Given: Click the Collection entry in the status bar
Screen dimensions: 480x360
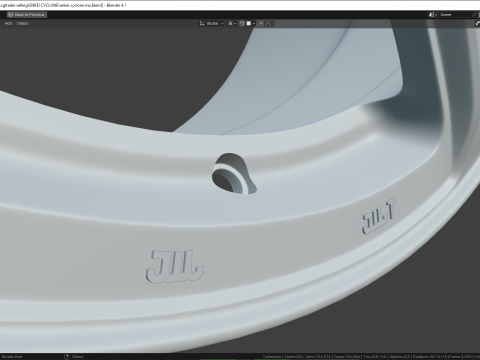Looking at the screenshot, I should click(272, 357).
